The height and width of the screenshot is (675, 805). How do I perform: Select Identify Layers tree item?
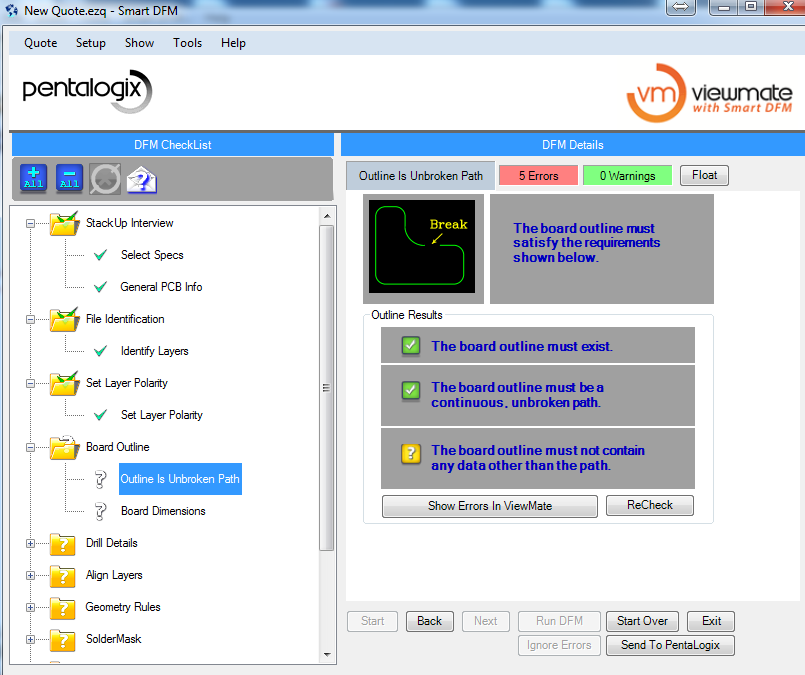coord(155,351)
